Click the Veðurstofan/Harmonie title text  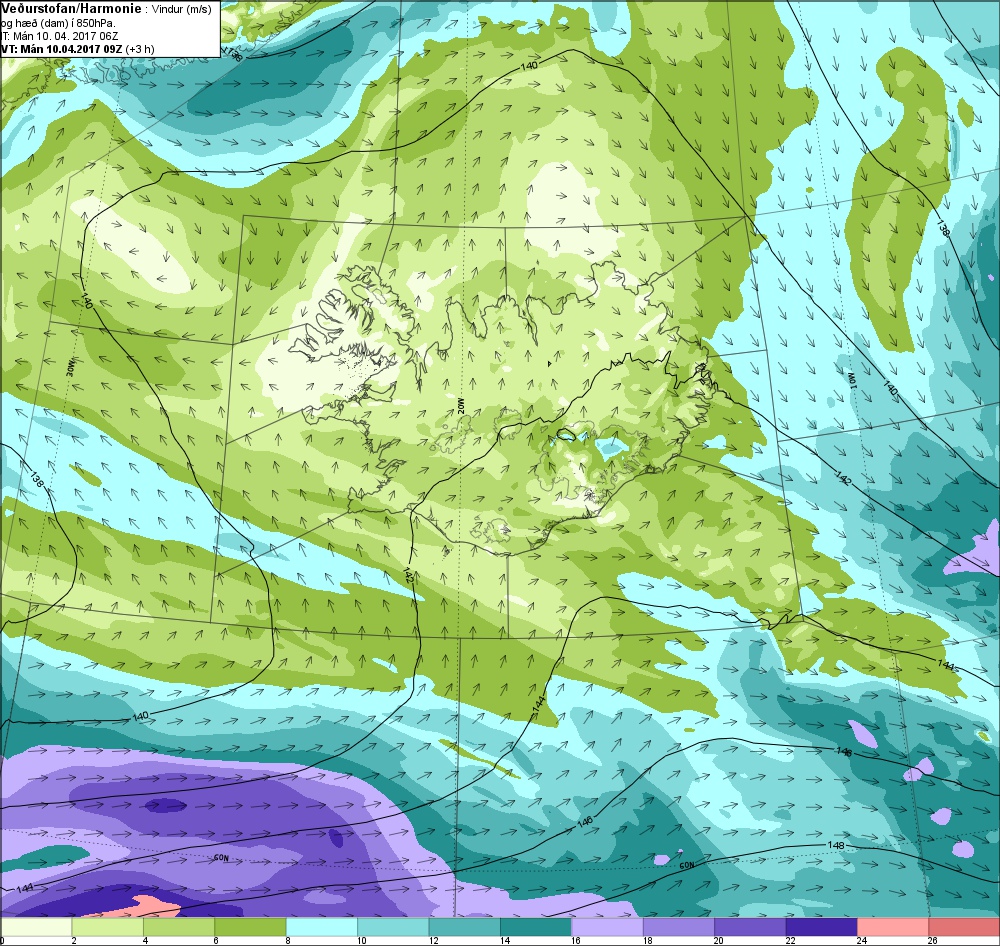tap(70, 8)
